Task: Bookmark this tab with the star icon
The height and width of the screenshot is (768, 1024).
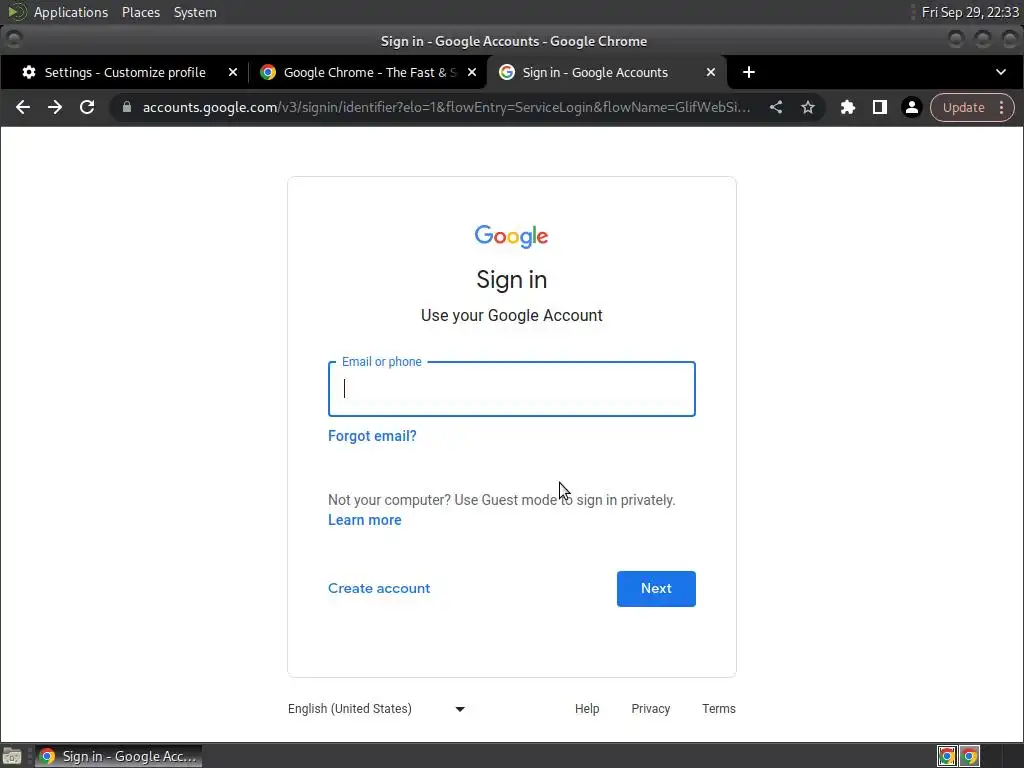Action: click(x=808, y=107)
